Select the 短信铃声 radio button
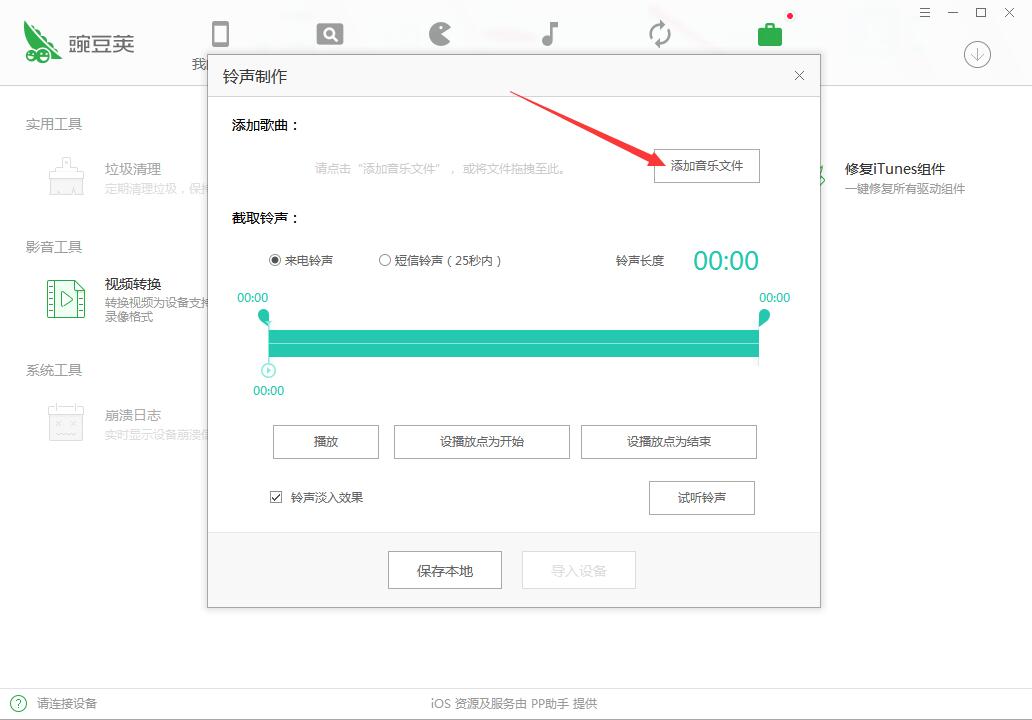 click(384, 259)
